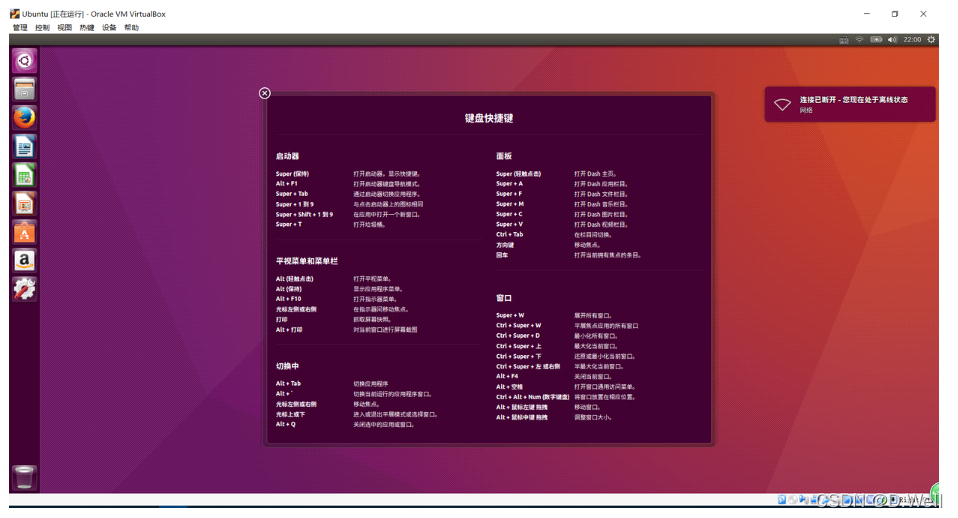This screenshot has height=518, width=958.
Task: Open System Settings wrench-and-gear icon
Action: (x=24, y=289)
